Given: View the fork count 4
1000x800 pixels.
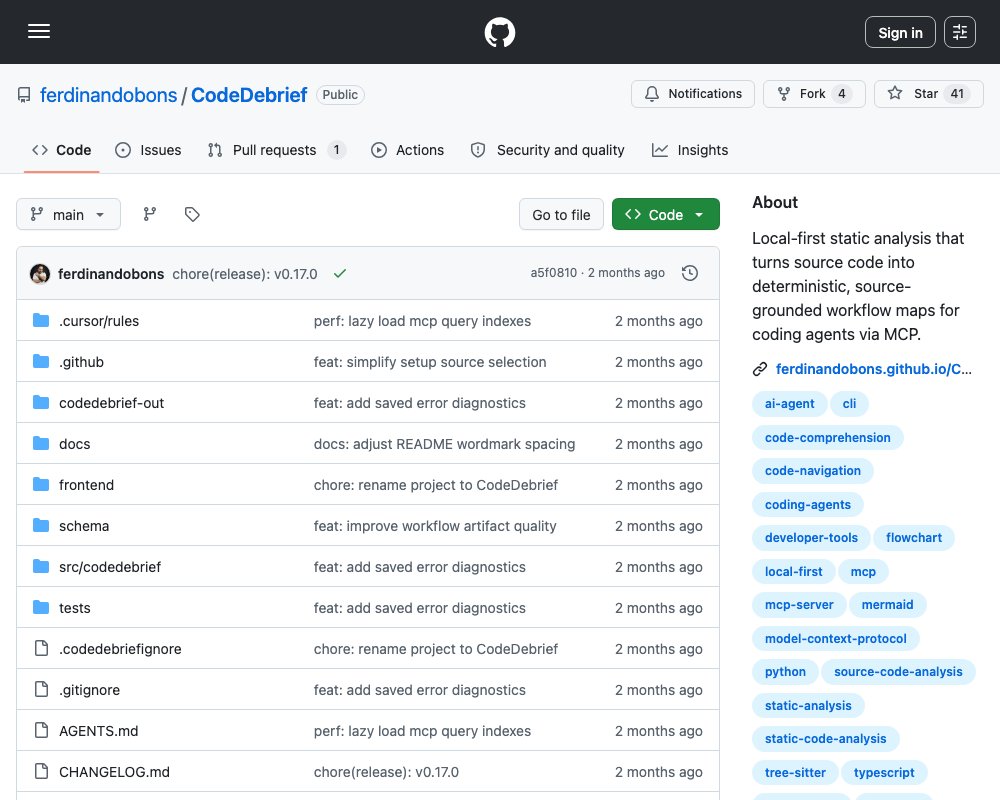Looking at the screenshot, I should pyautogui.click(x=842, y=94).
